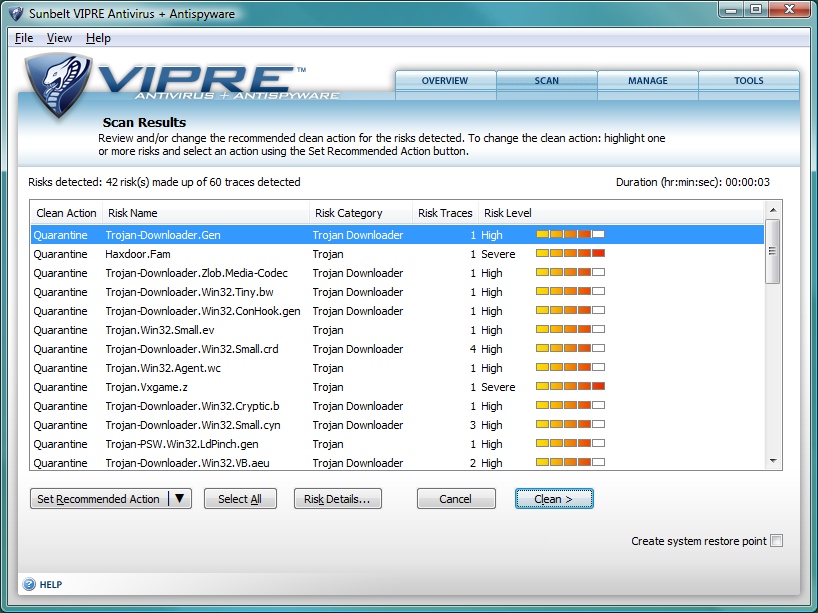
Task: Click the title bar shield app icon
Action: coord(16,14)
